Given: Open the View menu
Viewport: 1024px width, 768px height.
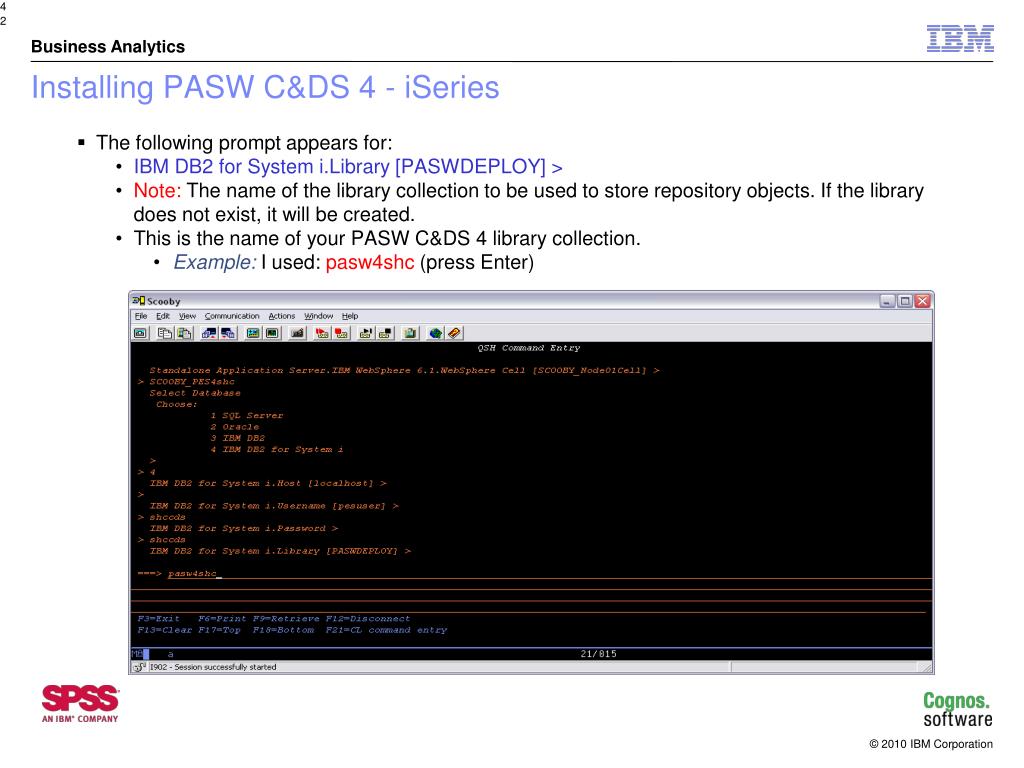Looking at the screenshot, I should pos(187,316).
